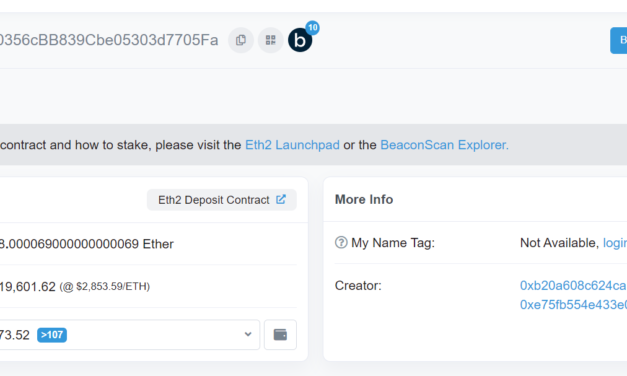Click the My Name Tag: label
This screenshot has height=376, width=627.
(x=393, y=243)
